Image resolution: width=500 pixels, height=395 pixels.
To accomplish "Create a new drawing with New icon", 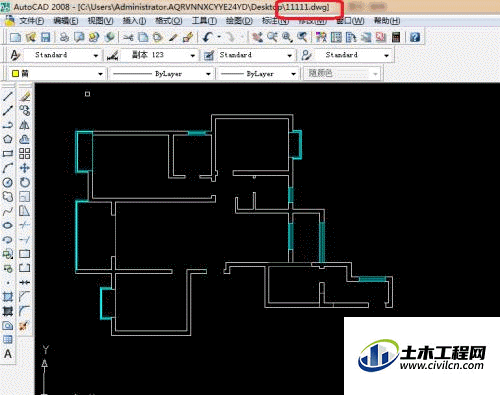I will (x=16, y=37).
